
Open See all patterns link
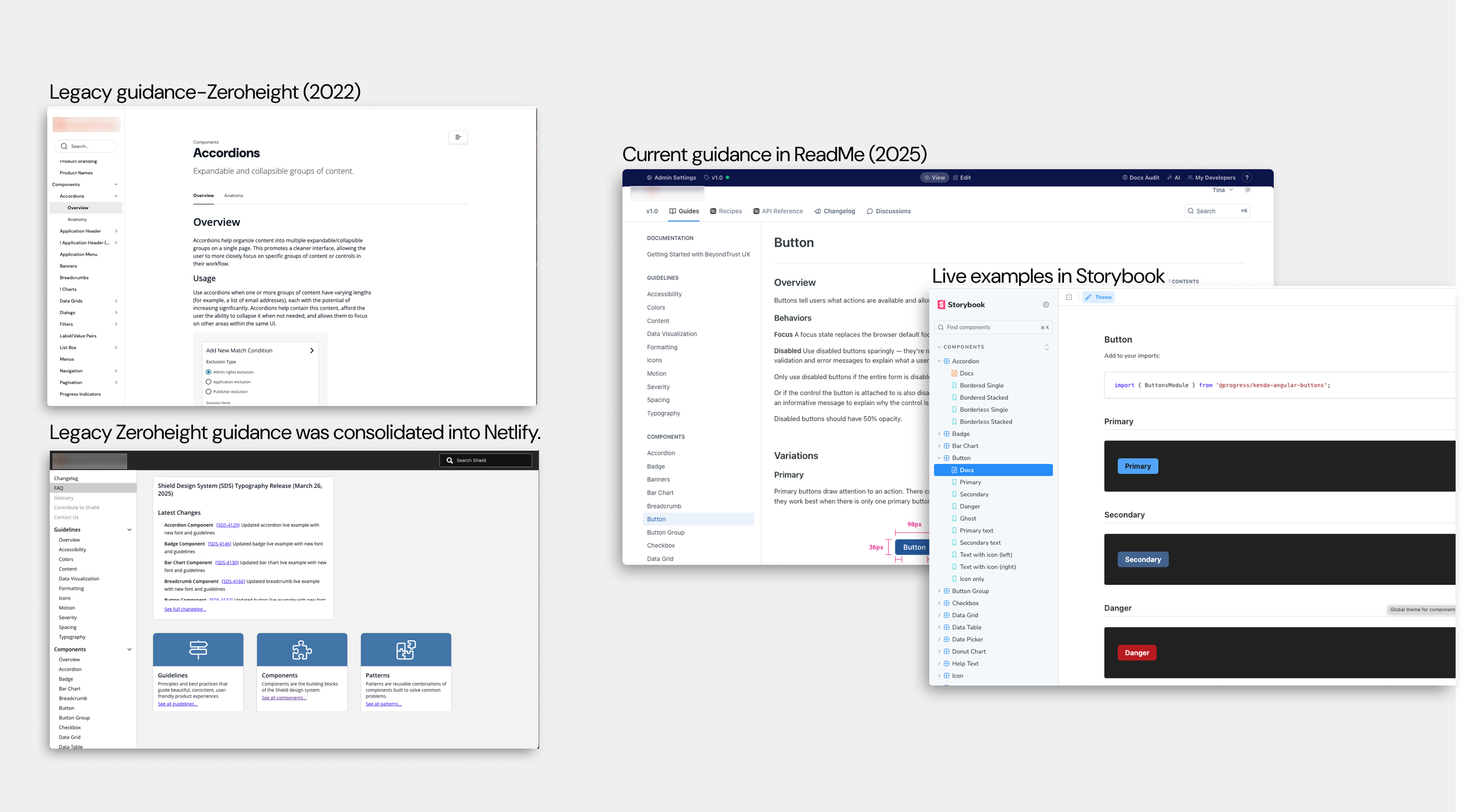[x=384, y=704]
